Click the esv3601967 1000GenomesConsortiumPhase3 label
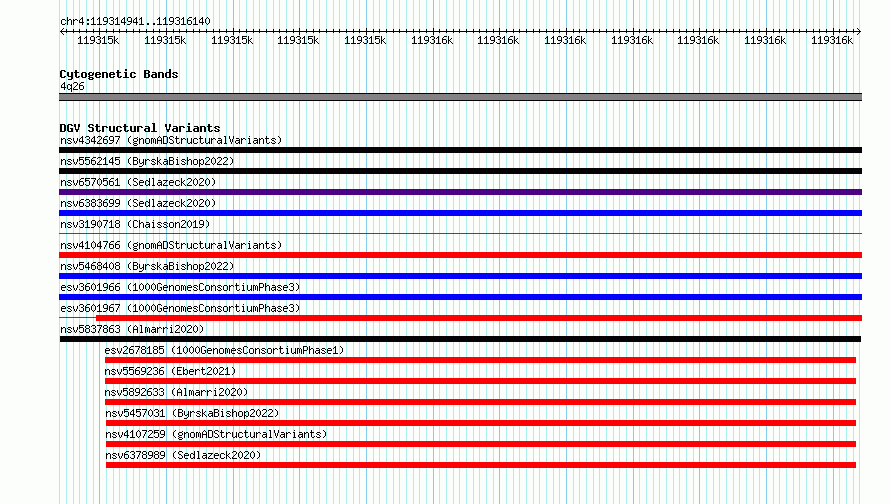Image resolution: width=890 pixels, height=504 pixels. click(x=180, y=308)
